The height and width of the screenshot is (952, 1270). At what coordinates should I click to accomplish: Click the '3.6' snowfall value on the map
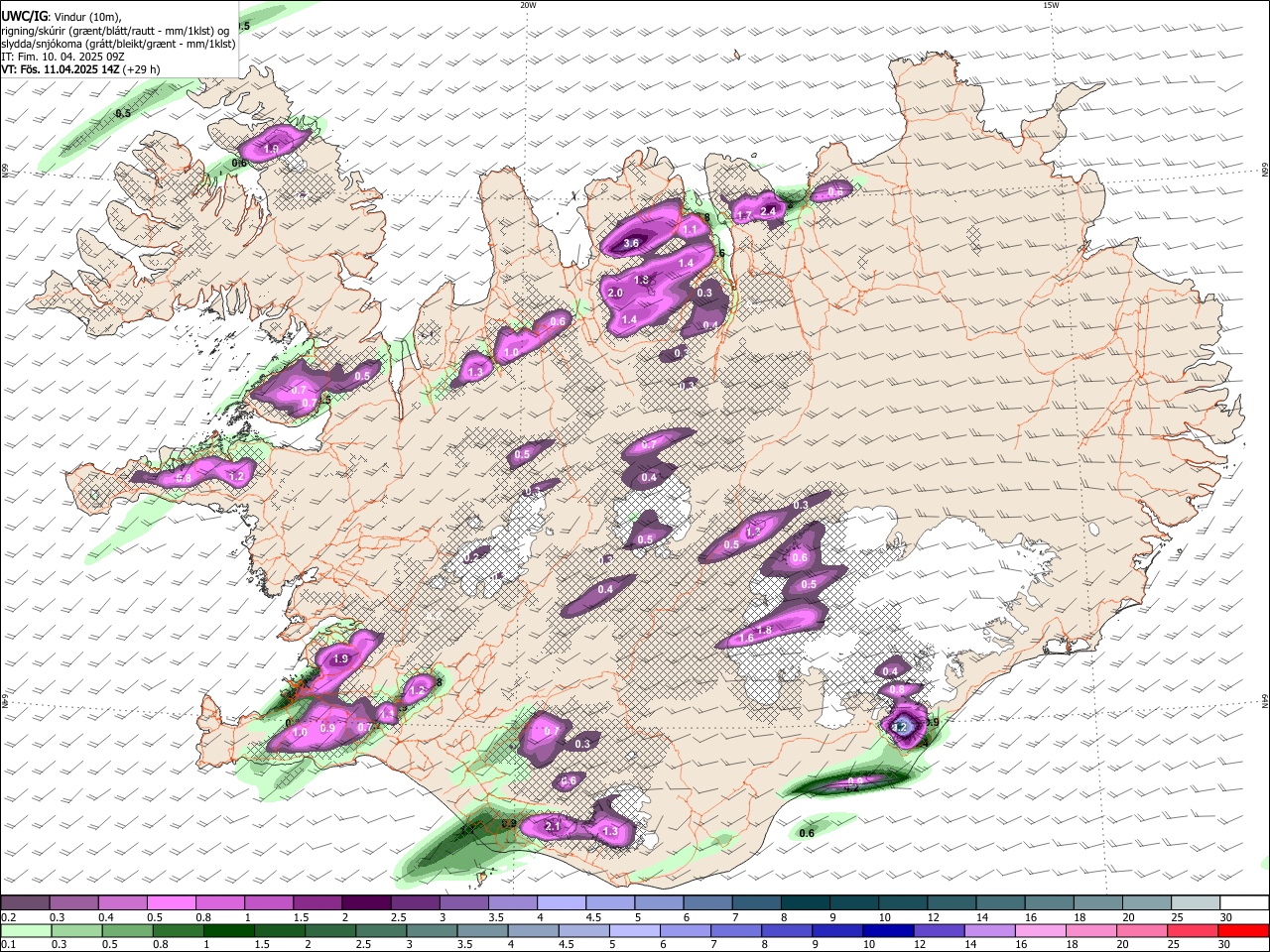pos(631,243)
